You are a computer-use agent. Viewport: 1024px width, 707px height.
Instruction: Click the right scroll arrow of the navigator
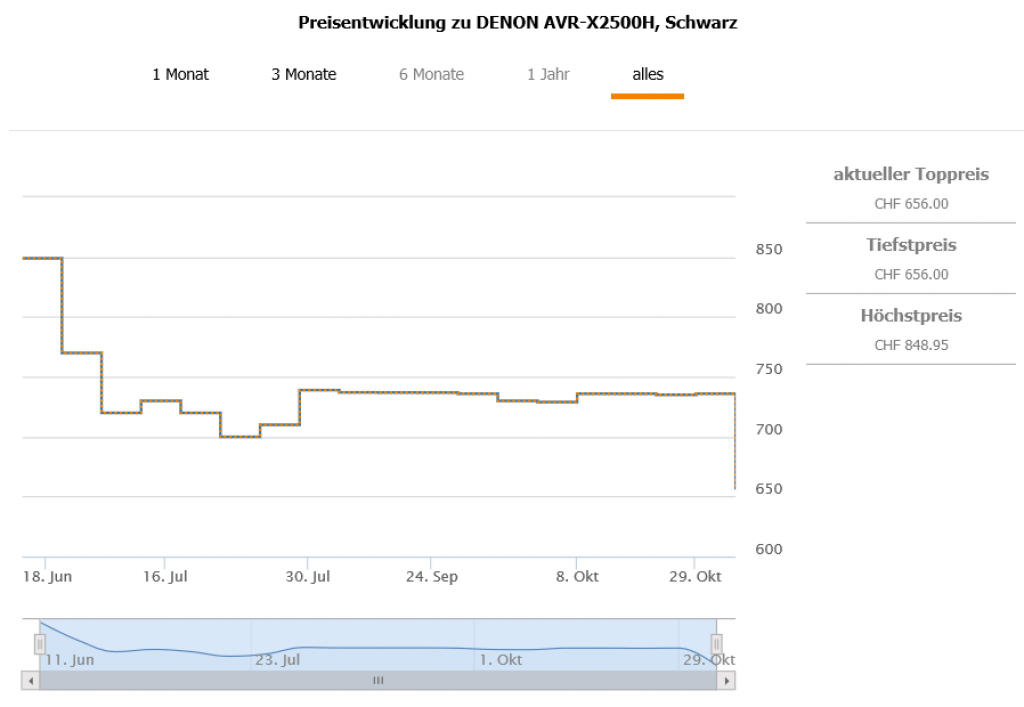click(x=726, y=681)
